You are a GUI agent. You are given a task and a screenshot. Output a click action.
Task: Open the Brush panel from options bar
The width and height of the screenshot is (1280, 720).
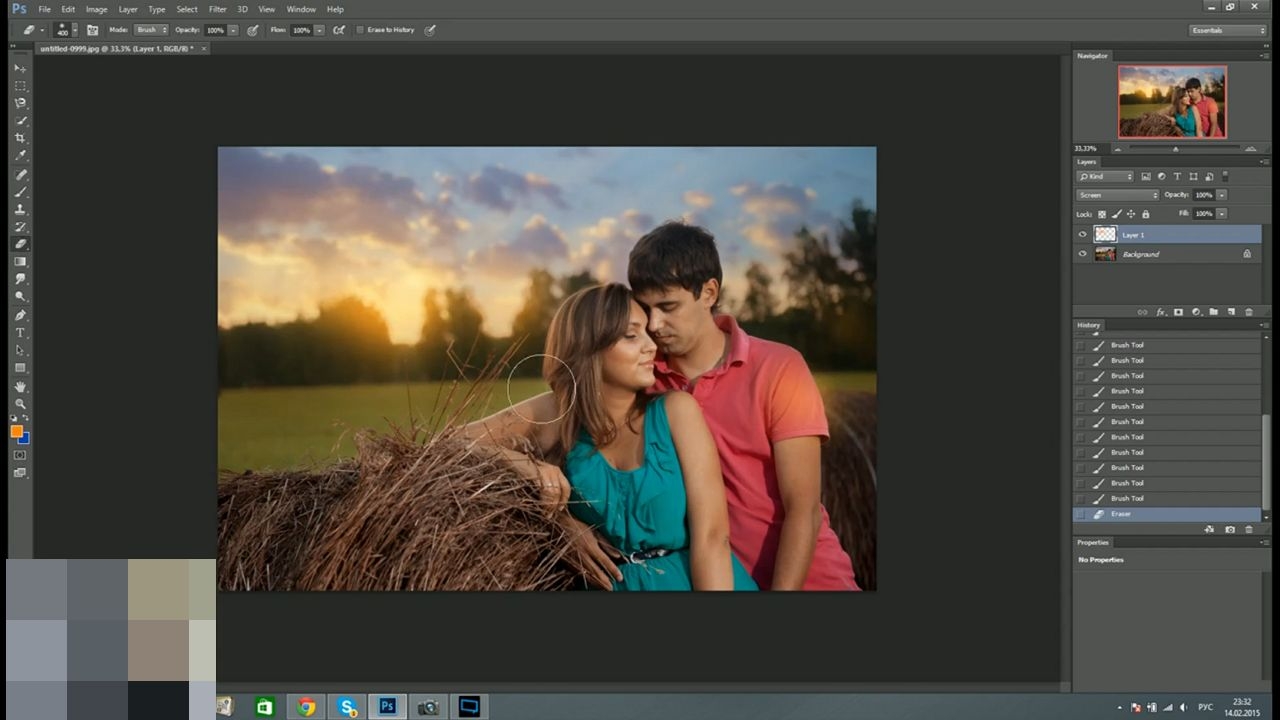(x=92, y=30)
